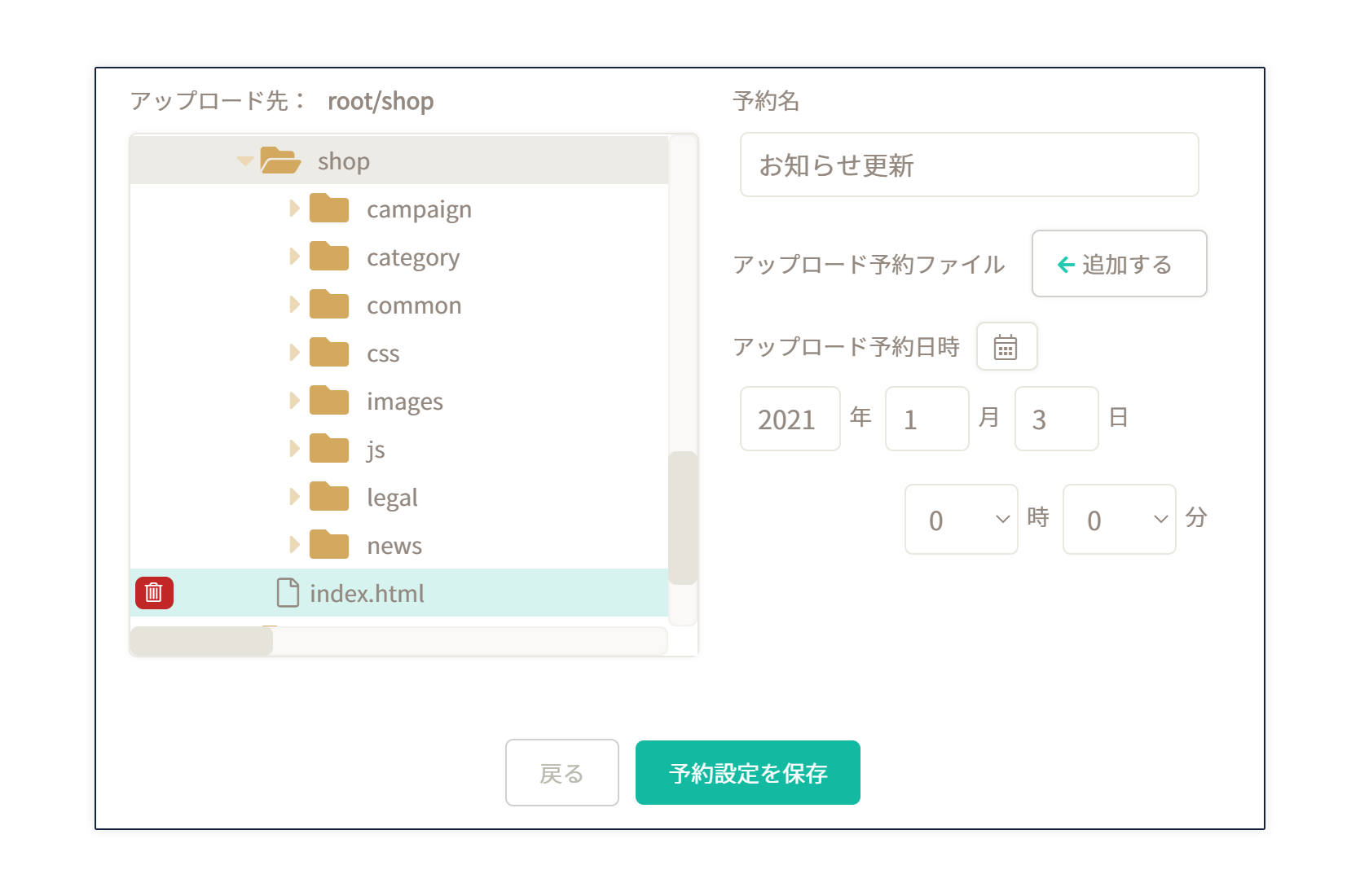Focus the 予約名 input field

click(970, 165)
